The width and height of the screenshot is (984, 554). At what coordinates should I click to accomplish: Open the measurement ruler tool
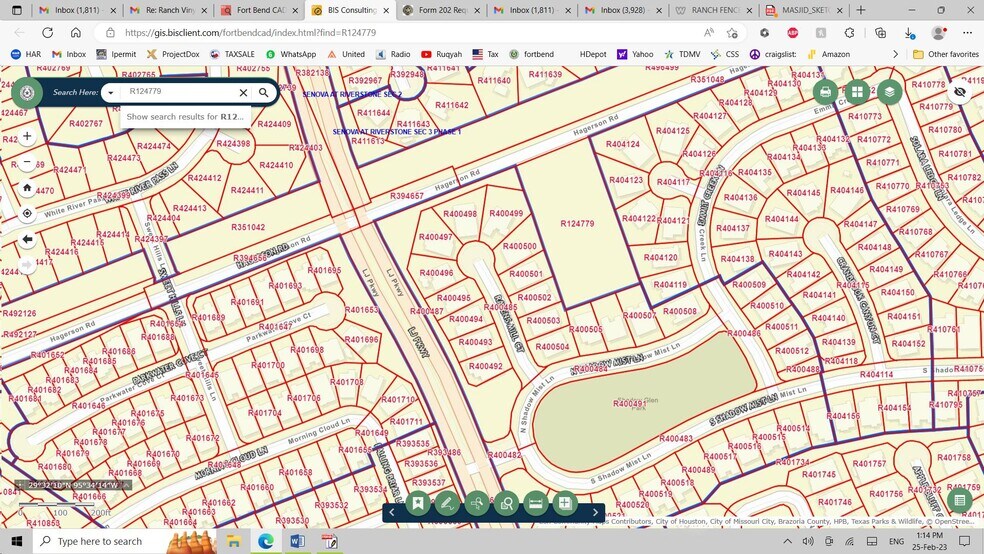click(x=535, y=503)
